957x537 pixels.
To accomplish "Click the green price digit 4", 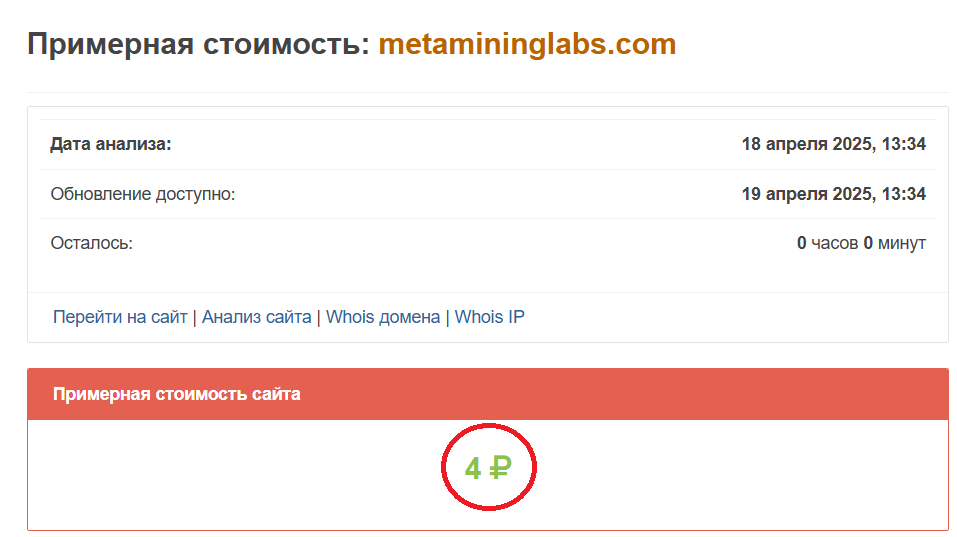I will [473, 468].
